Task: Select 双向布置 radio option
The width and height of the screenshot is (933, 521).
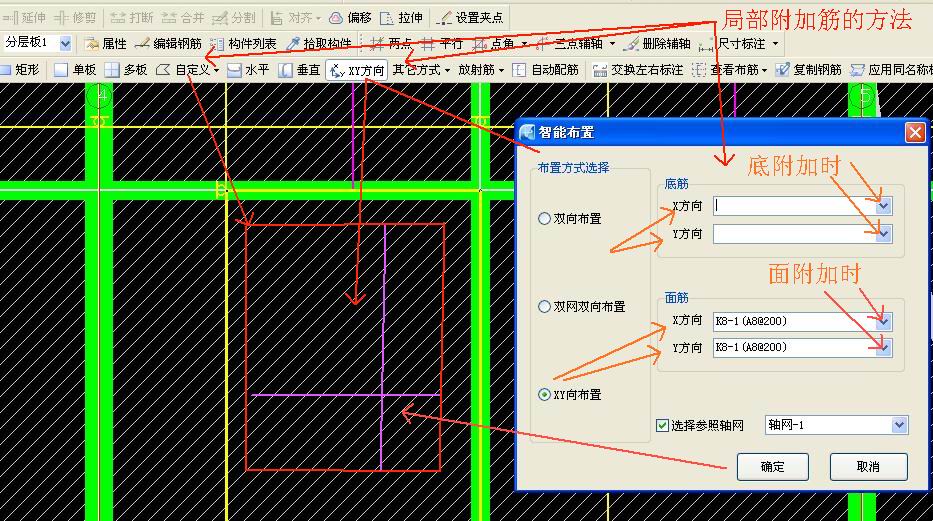Action: [544, 218]
